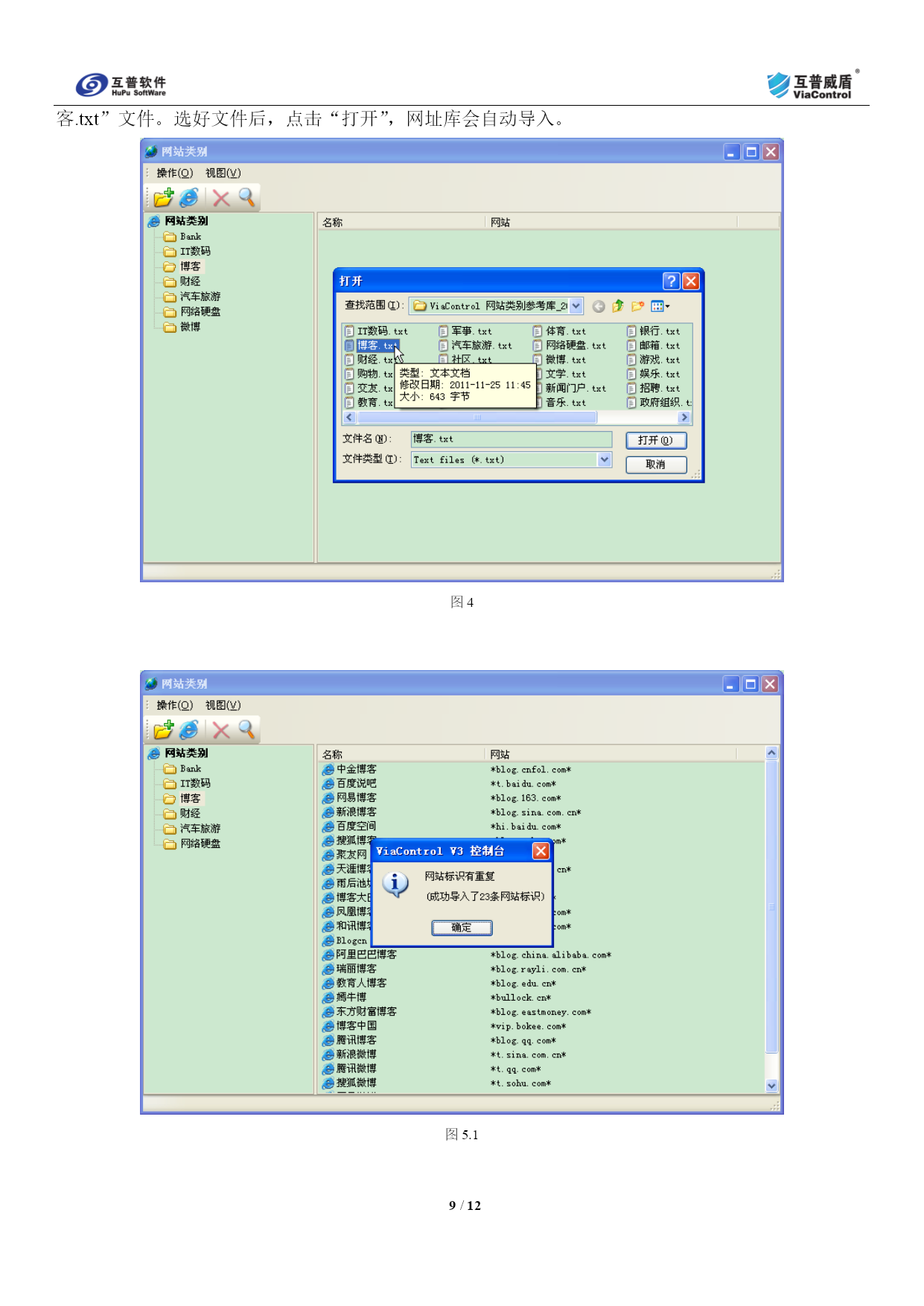Click the 网站类别 root node in lower tree
The image size is (924, 1306).
click(179, 754)
